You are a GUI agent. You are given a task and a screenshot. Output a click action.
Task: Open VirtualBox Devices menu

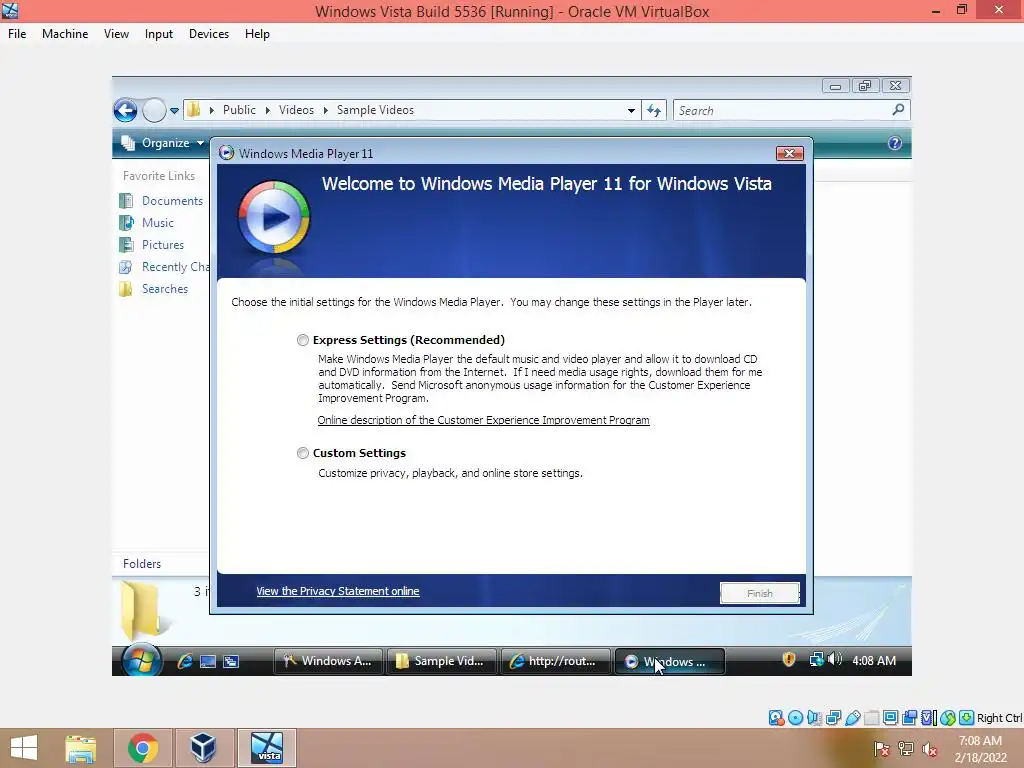209,34
